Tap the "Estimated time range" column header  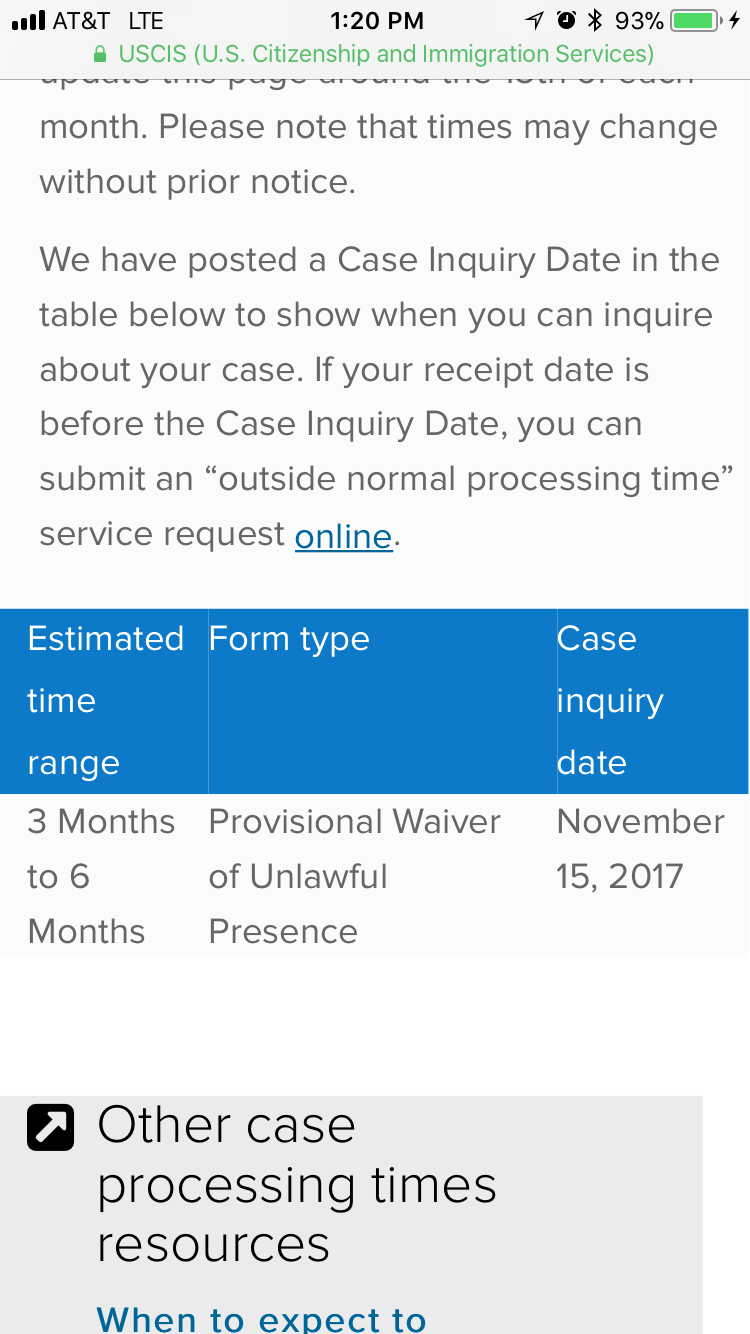point(104,701)
